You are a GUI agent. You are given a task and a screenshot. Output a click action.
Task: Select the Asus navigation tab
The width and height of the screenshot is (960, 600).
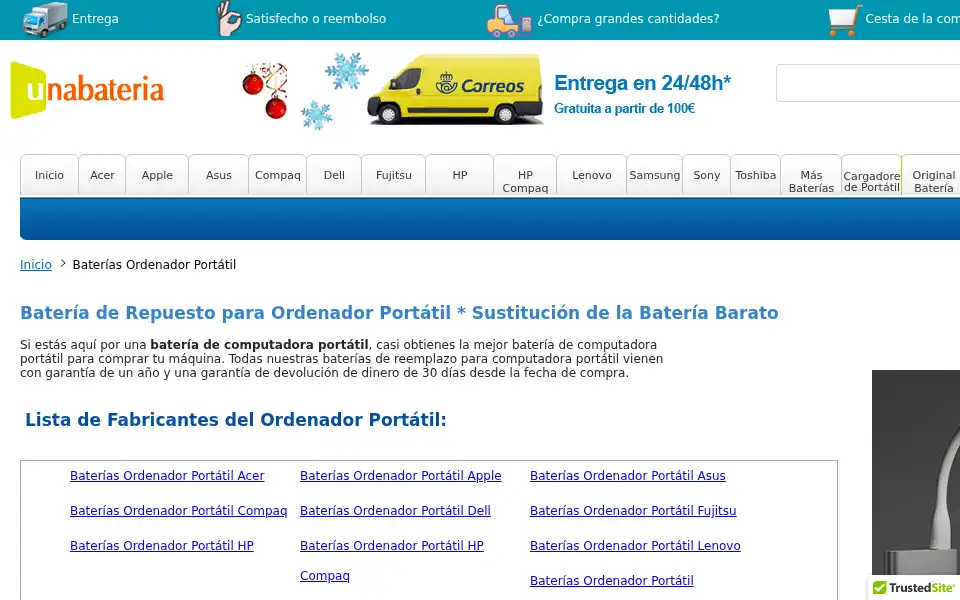pos(219,175)
